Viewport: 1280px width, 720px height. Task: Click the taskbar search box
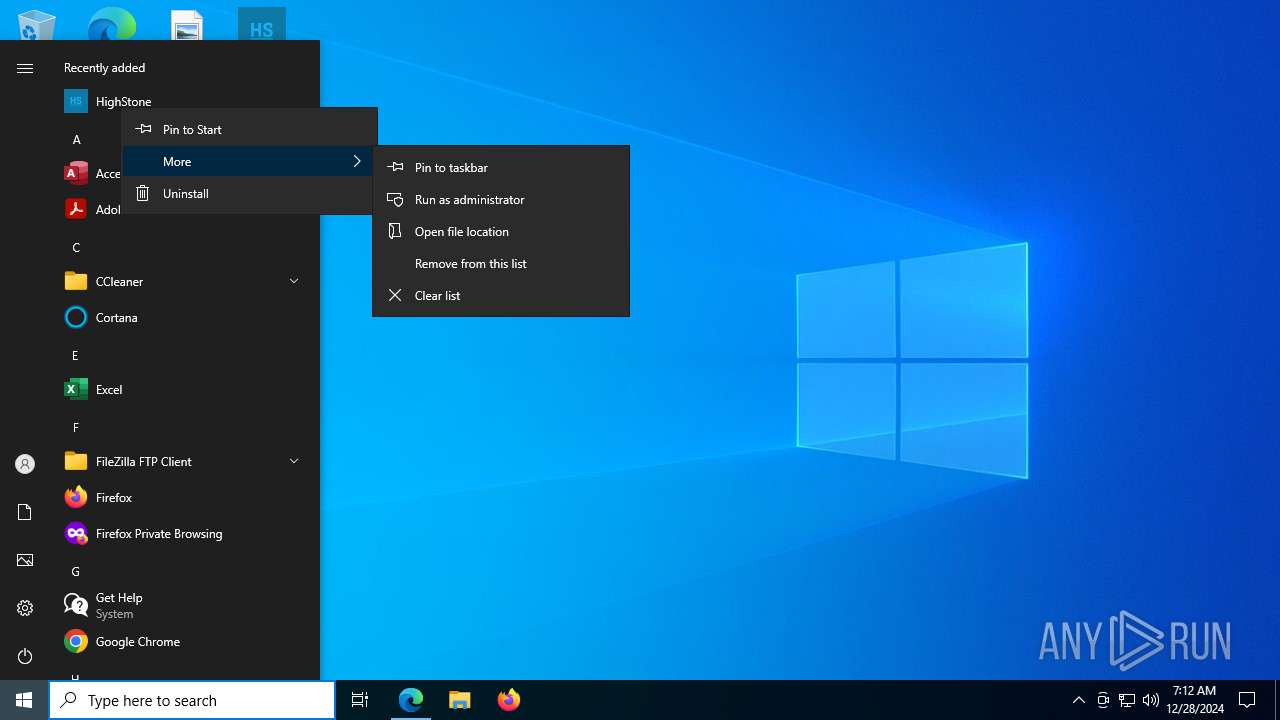tap(192, 700)
